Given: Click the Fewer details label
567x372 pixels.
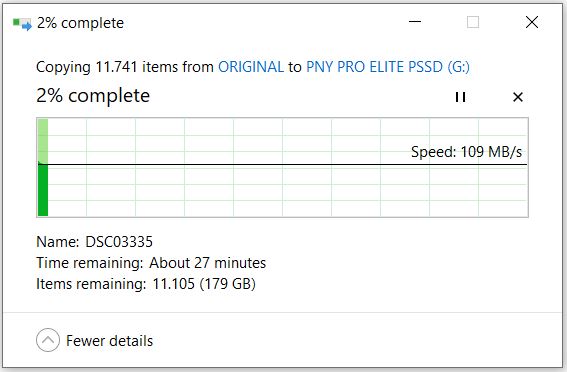Looking at the screenshot, I should pos(110,341).
